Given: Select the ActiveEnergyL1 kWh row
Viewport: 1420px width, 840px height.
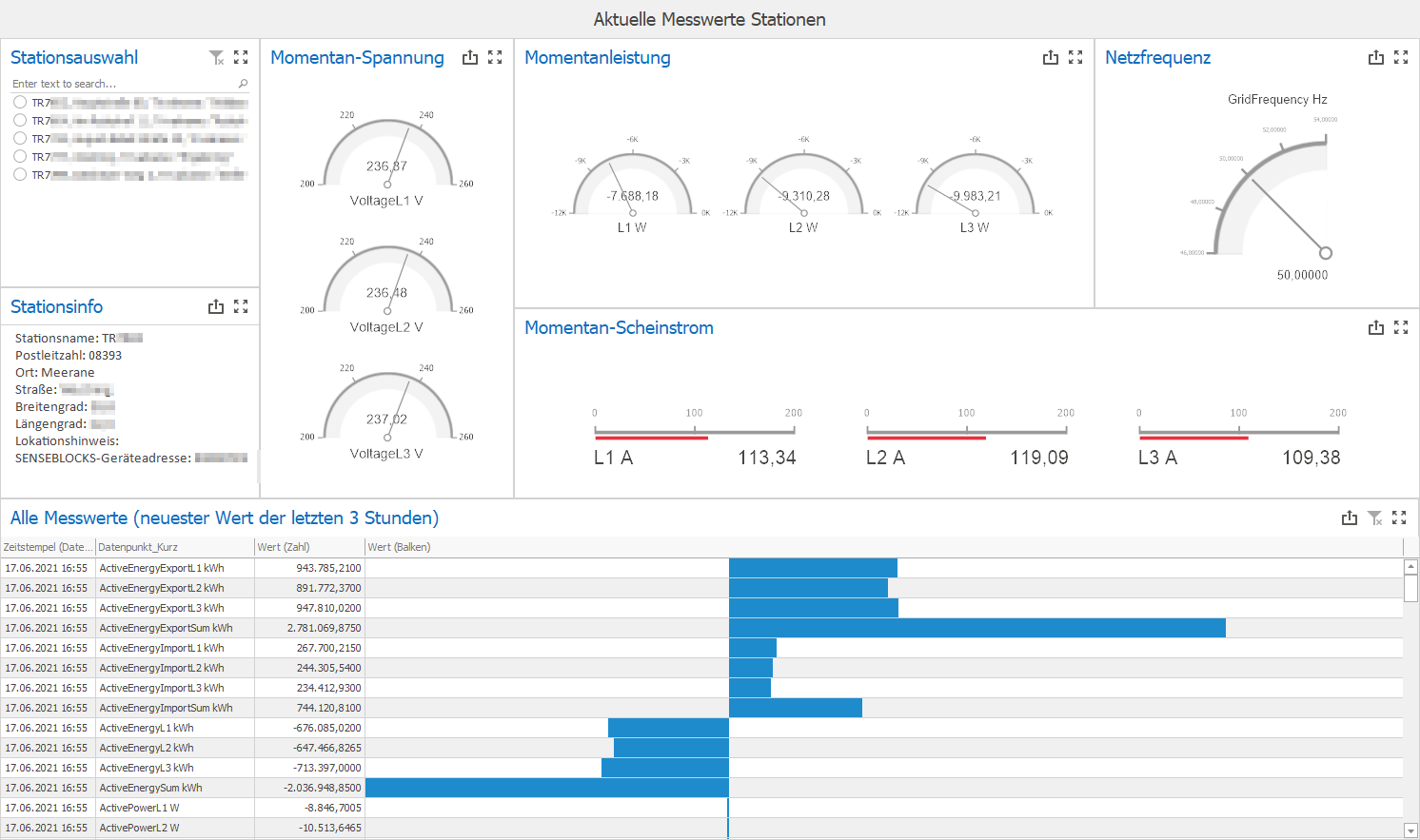Looking at the screenshot, I should (701, 728).
